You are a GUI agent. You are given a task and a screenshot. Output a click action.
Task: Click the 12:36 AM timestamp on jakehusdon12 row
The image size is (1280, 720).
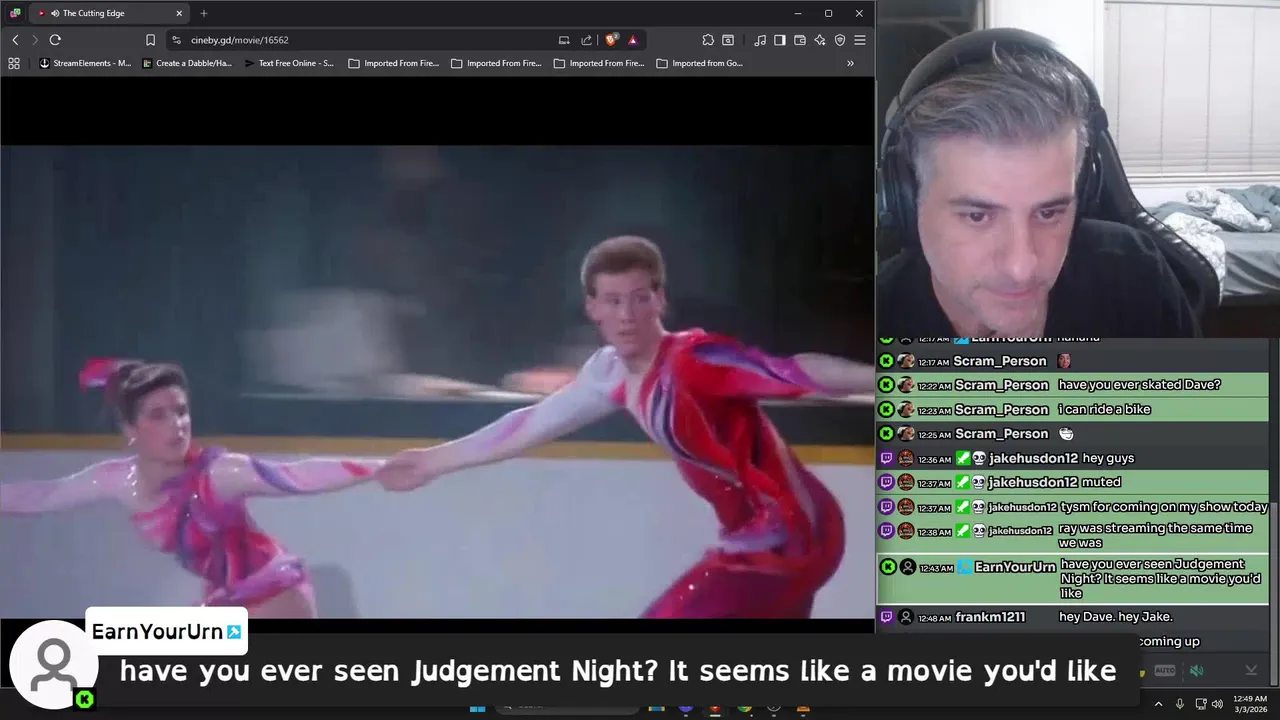(935, 459)
